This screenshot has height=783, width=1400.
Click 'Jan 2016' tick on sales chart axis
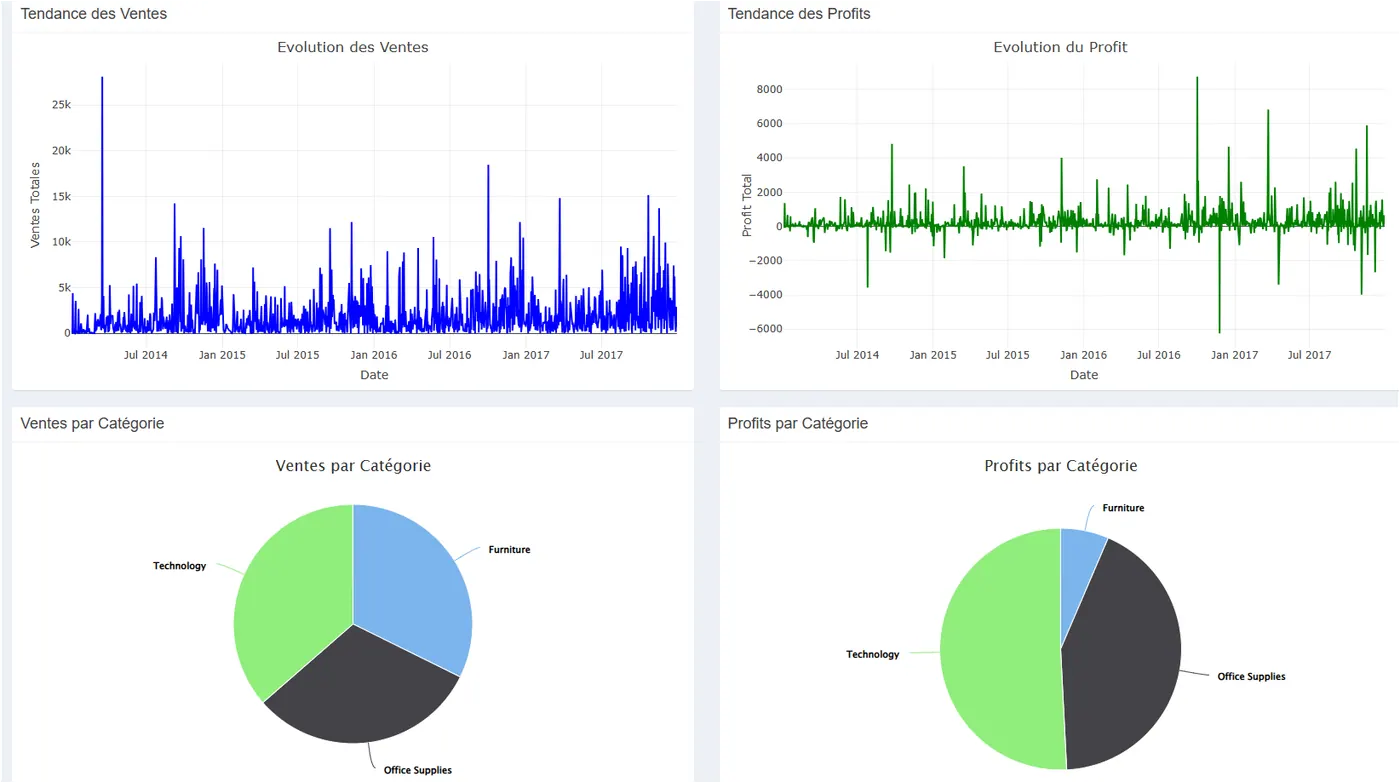click(x=373, y=355)
